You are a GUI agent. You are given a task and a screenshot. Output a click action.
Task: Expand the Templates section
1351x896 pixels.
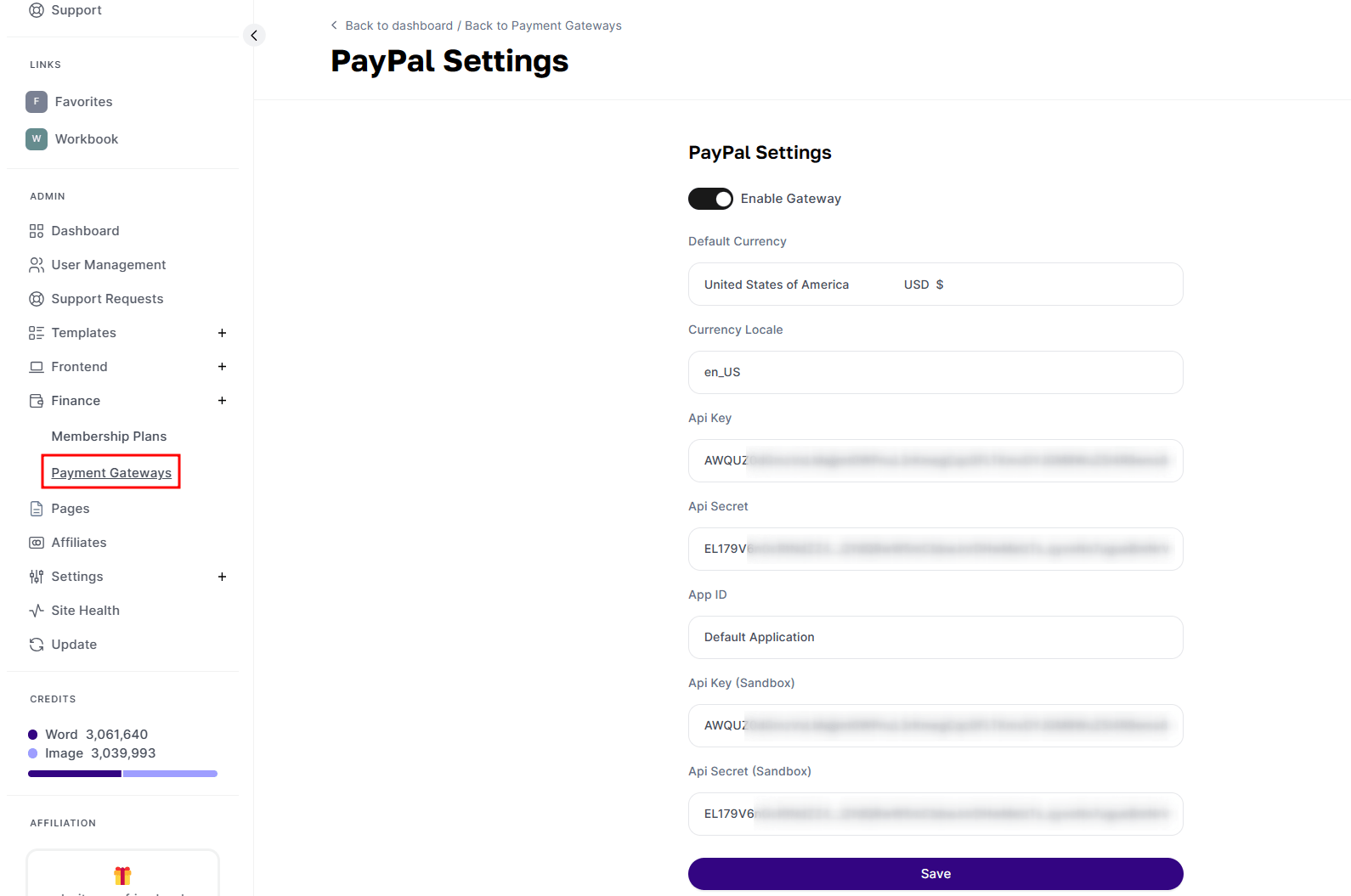[x=222, y=332]
